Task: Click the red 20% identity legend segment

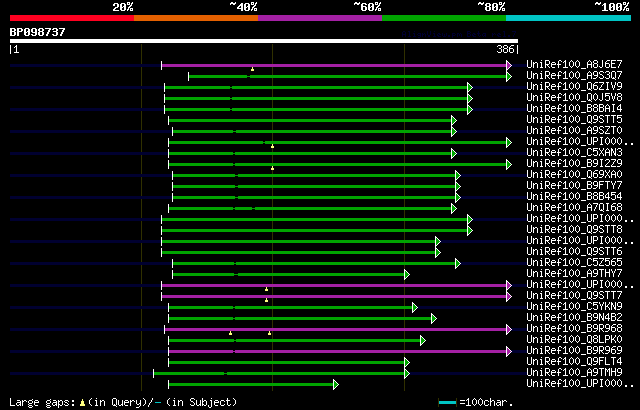Action: coord(72,18)
